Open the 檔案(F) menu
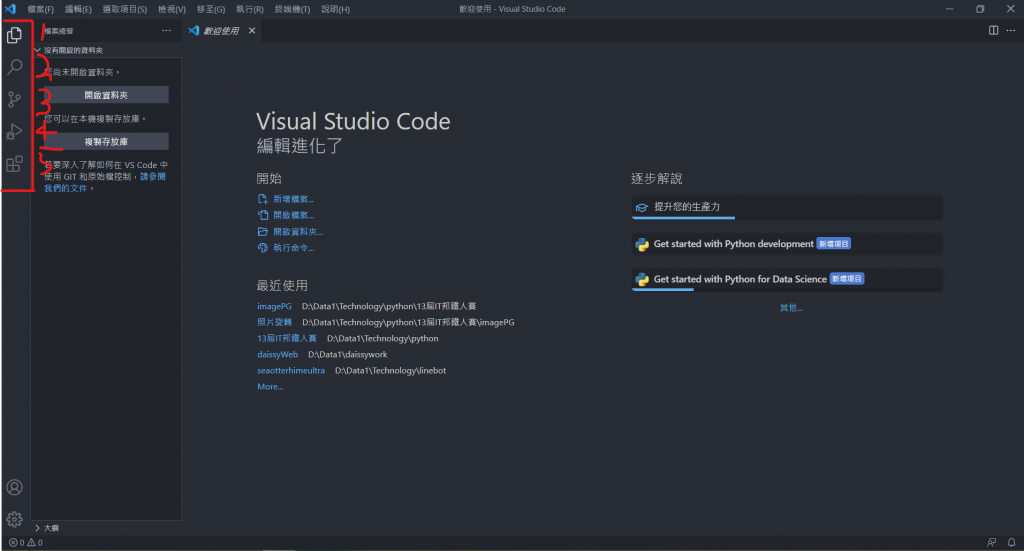1024x551 pixels. click(40, 9)
